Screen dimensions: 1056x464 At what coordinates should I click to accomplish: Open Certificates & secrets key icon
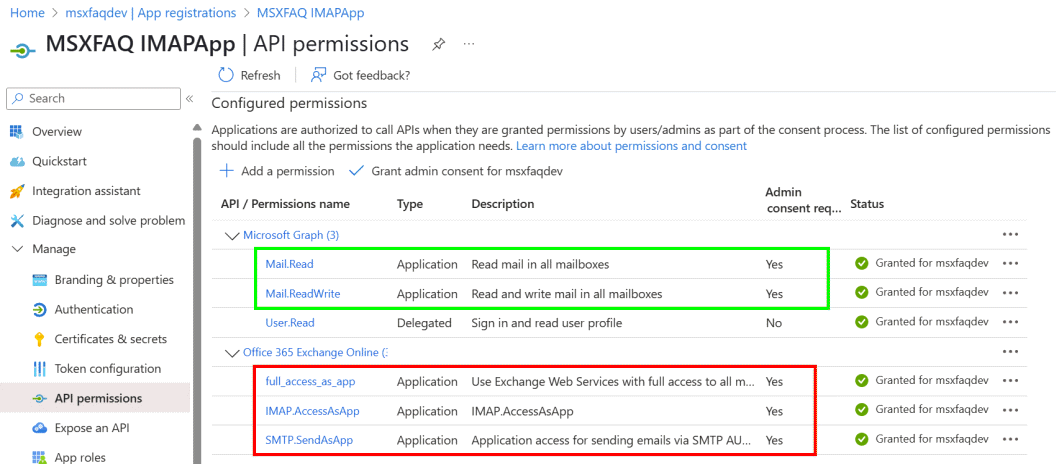click(40, 339)
